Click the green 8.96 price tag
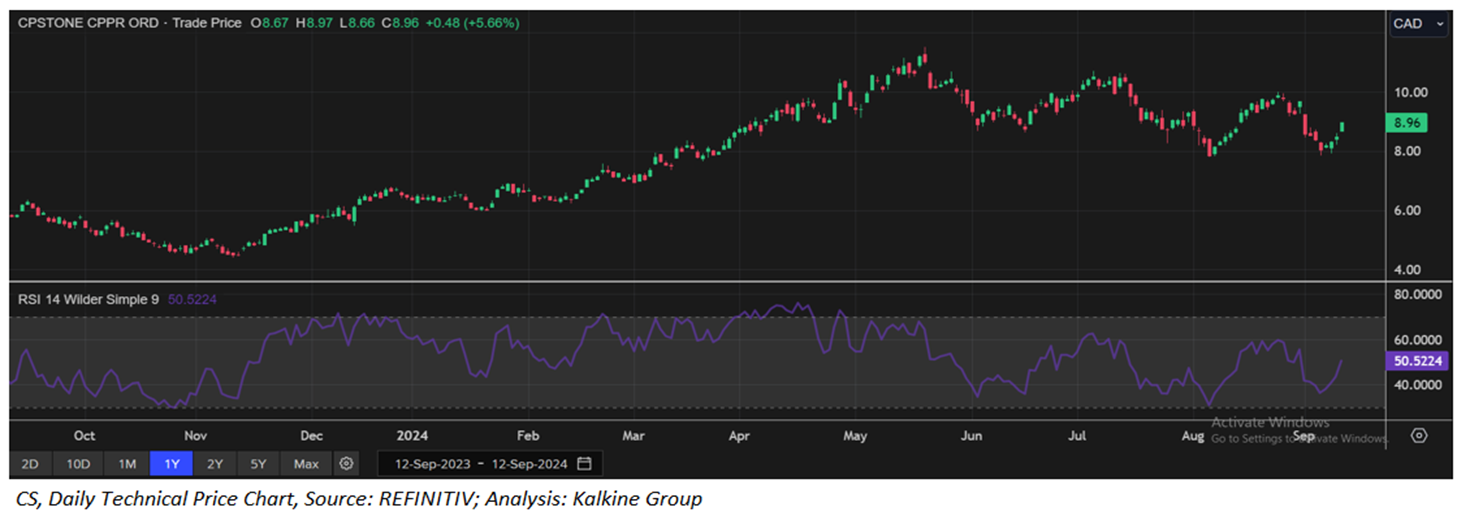The height and width of the screenshot is (518, 1457). [1407, 123]
